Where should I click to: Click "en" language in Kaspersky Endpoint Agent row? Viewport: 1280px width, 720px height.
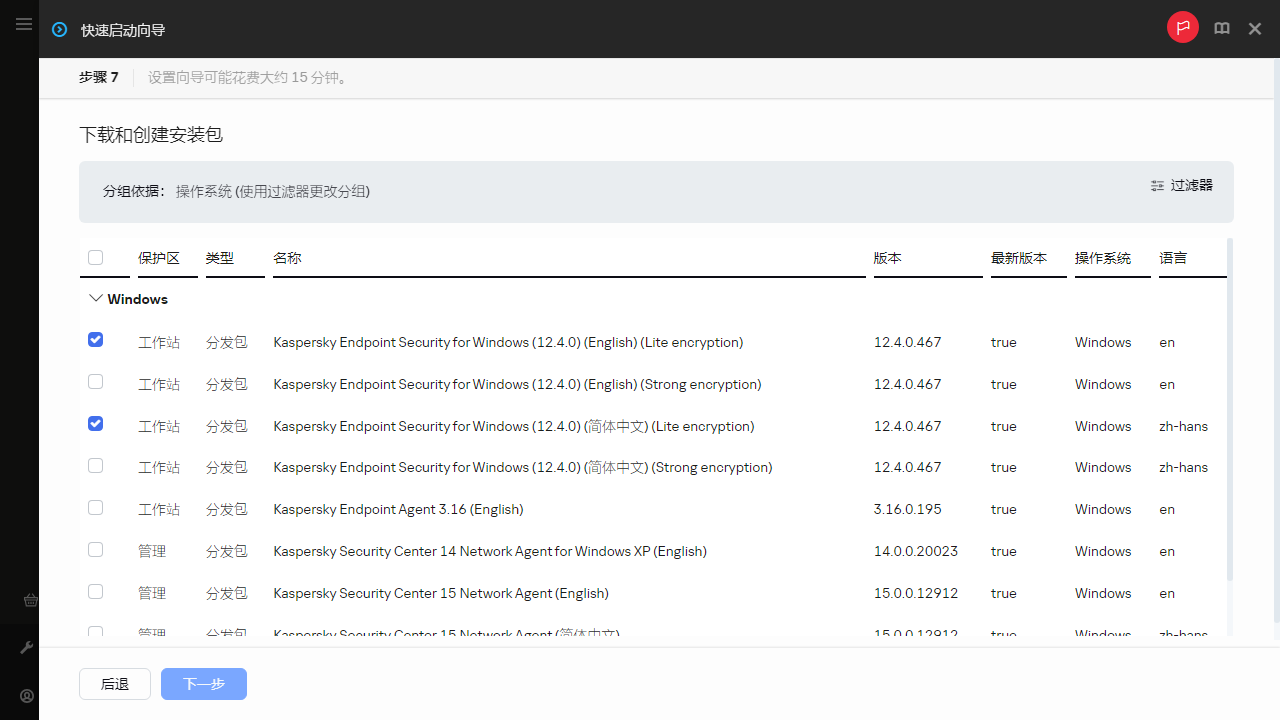pyautogui.click(x=1167, y=509)
